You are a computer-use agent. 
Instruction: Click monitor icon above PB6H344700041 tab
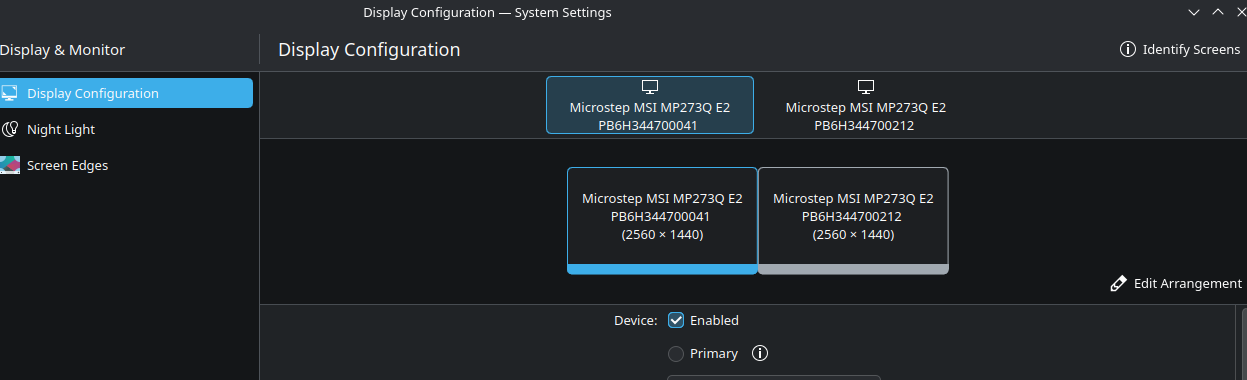650,88
